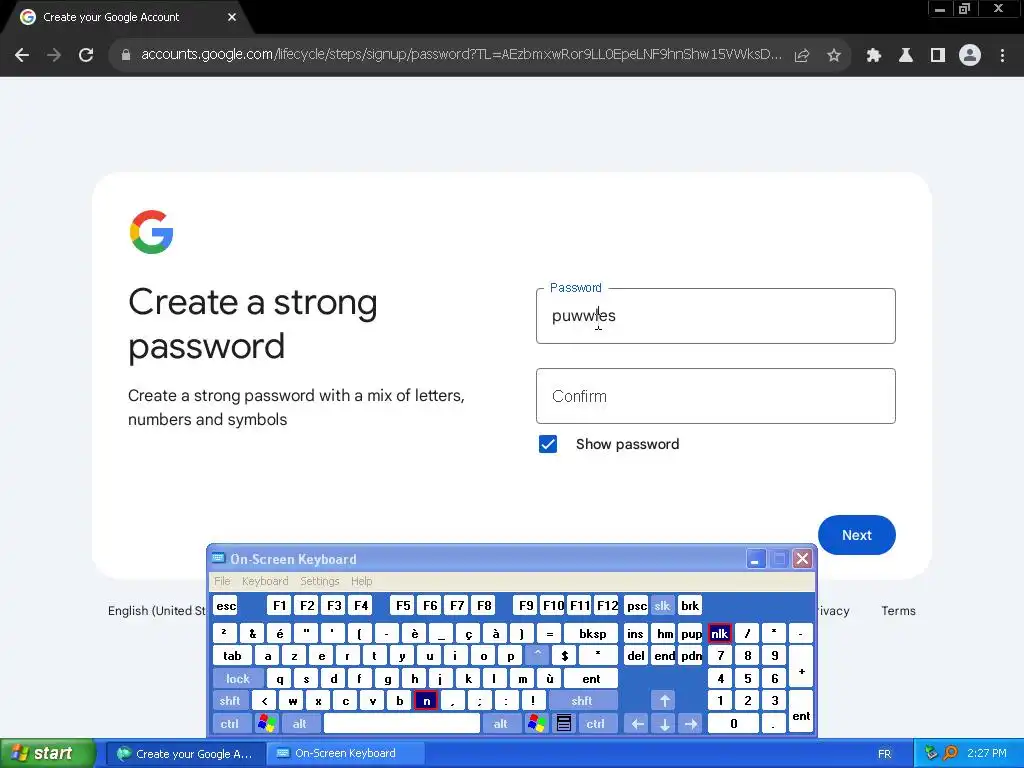The image size is (1024, 768).
Task: Reload the page in Chrome
Action: tap(86, 56)
